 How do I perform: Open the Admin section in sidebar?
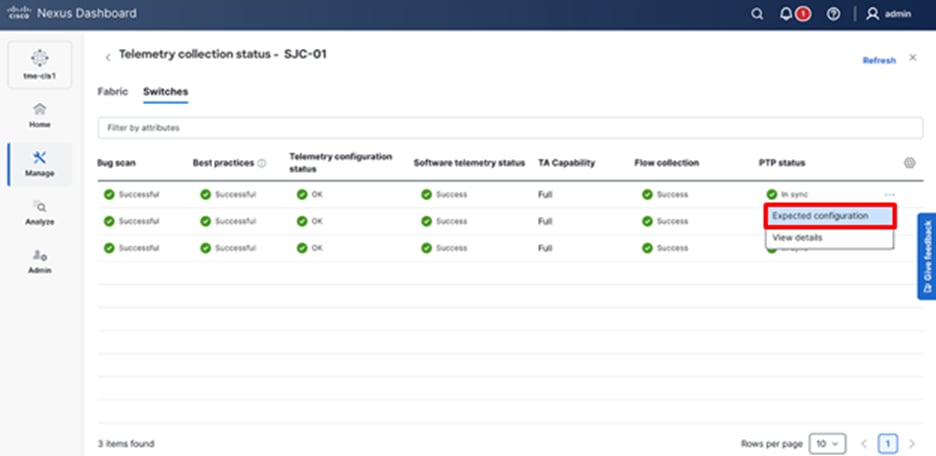click(x=40, y=261)
